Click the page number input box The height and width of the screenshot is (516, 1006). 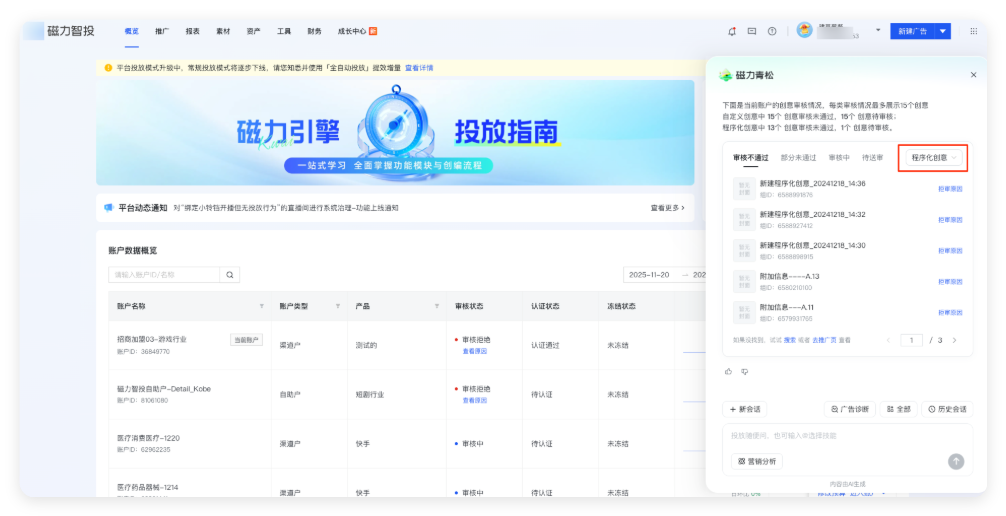click(x=911, y=340)
